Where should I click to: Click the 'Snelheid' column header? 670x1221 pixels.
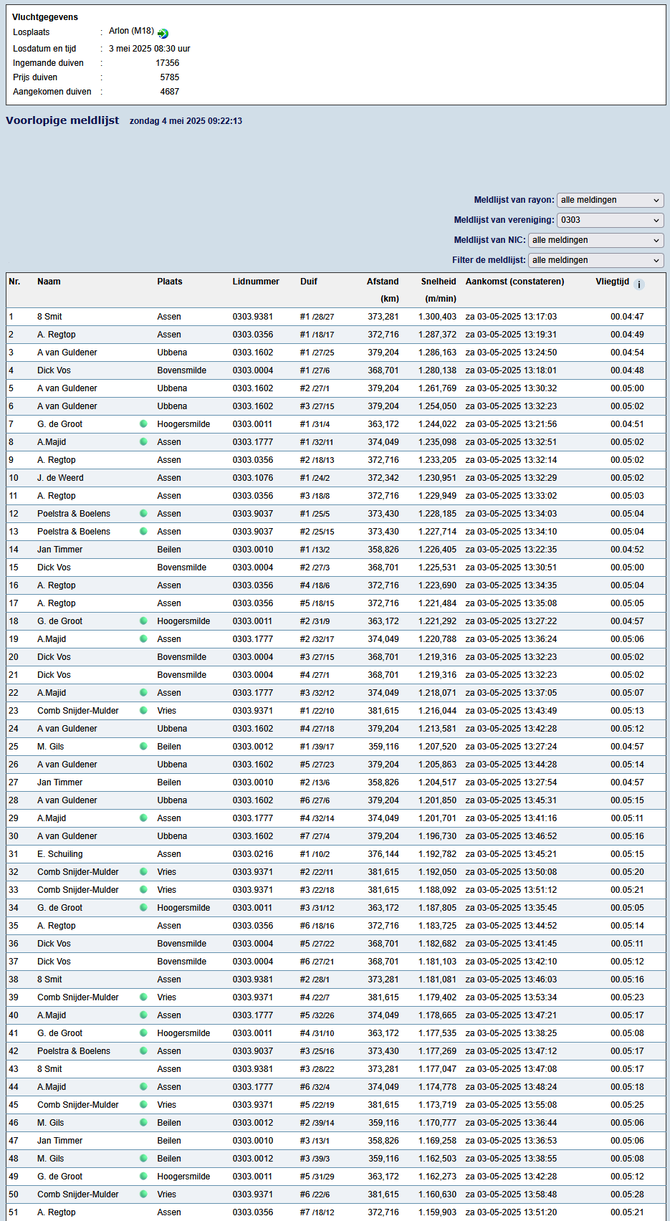(438, 282)
